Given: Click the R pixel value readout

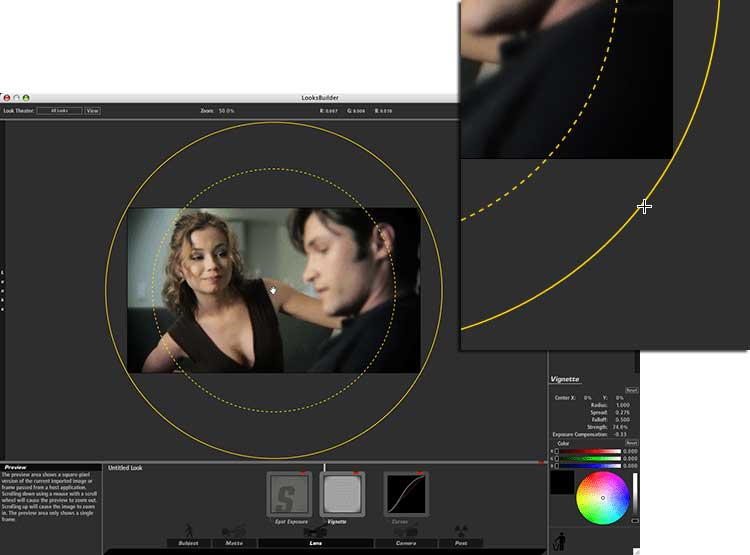Looking at the screenshot, I should [329, 111].
